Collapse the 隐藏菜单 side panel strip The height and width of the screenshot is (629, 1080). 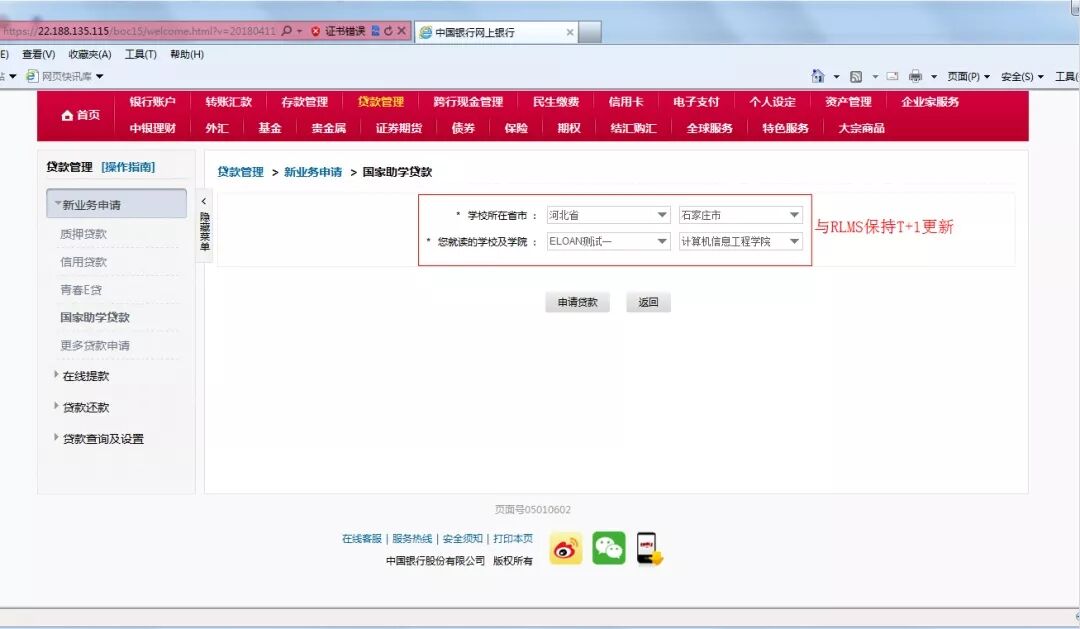click(x=203, y=225)
